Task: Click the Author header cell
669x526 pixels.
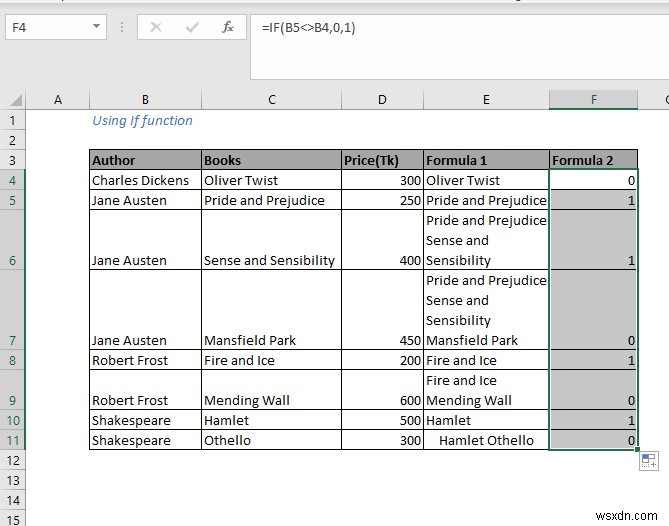Action: (x=145, y=160)
